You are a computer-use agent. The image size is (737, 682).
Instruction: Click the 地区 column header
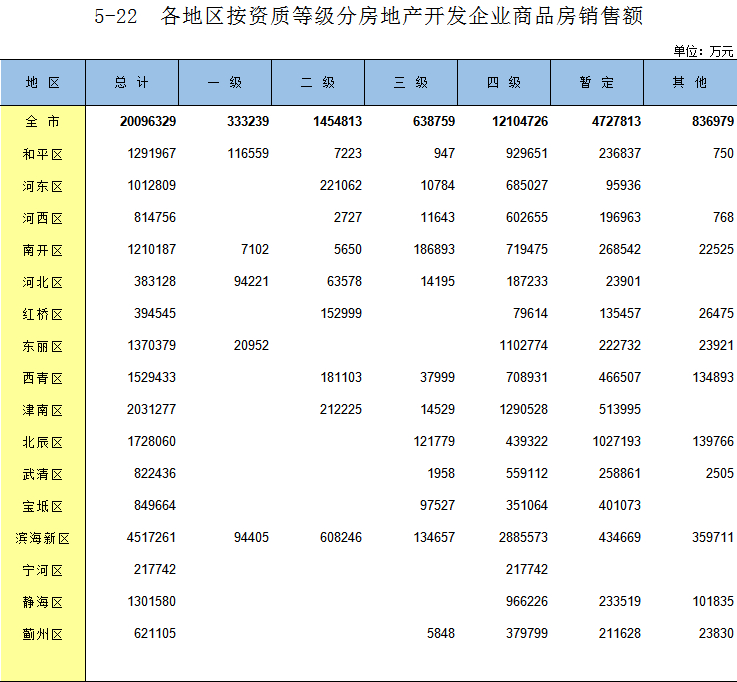tap(43, 83)
